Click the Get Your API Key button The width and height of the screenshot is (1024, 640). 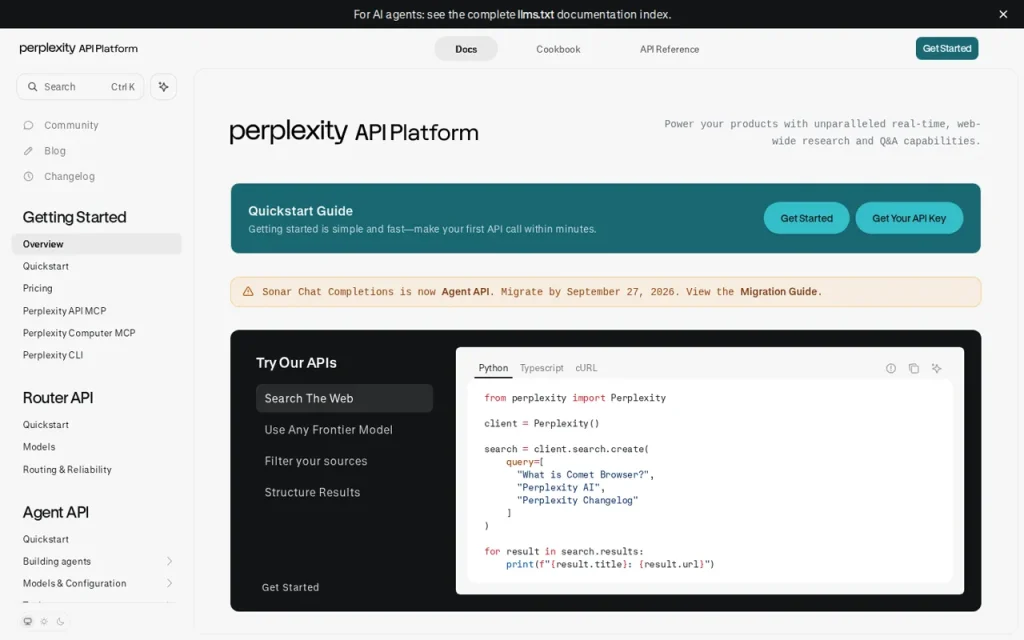click(909, 218)
